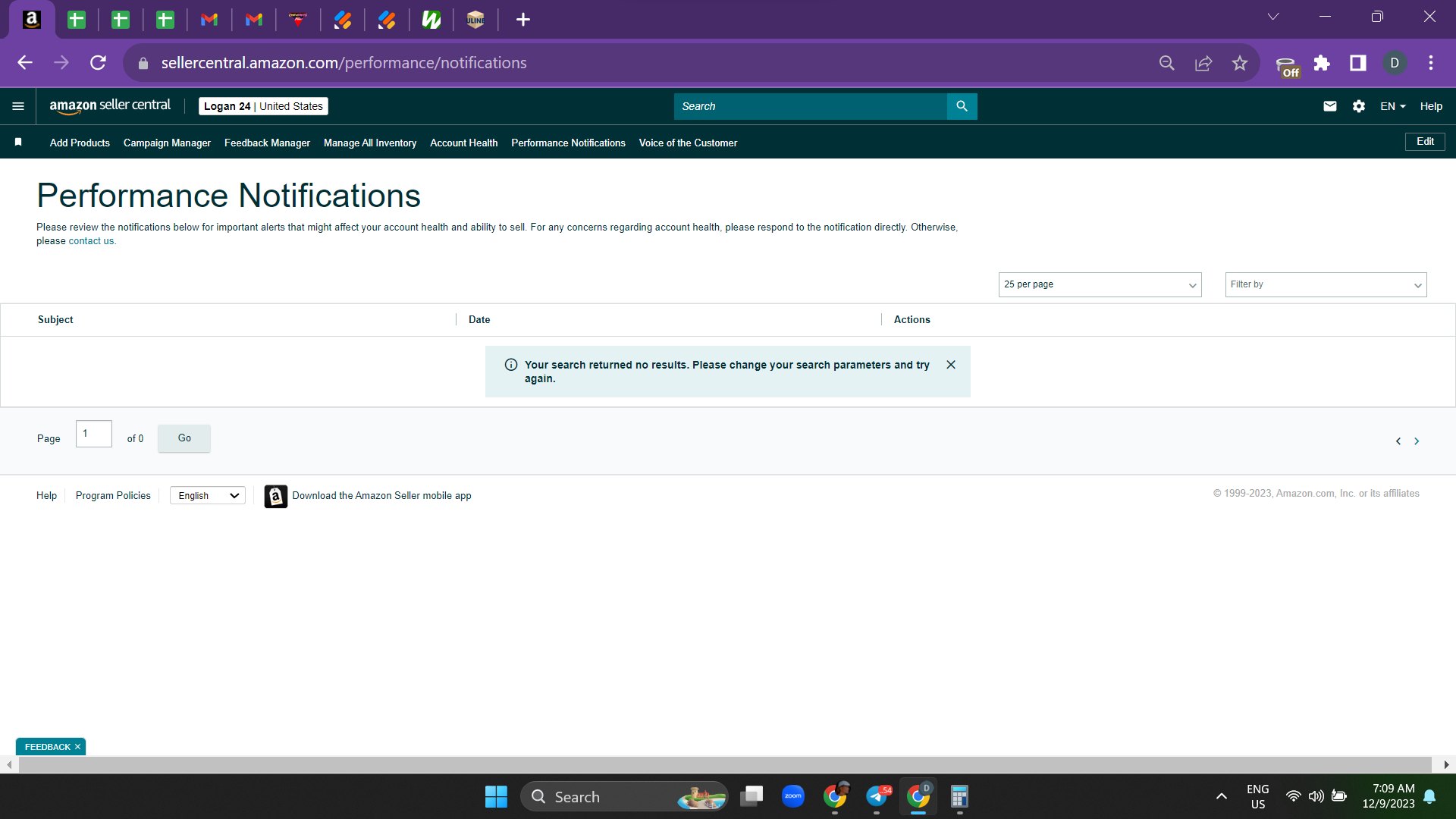This screenshot has height=819, width=1456.
Task: Click the horizontal scrollbar
Action: 724,764
